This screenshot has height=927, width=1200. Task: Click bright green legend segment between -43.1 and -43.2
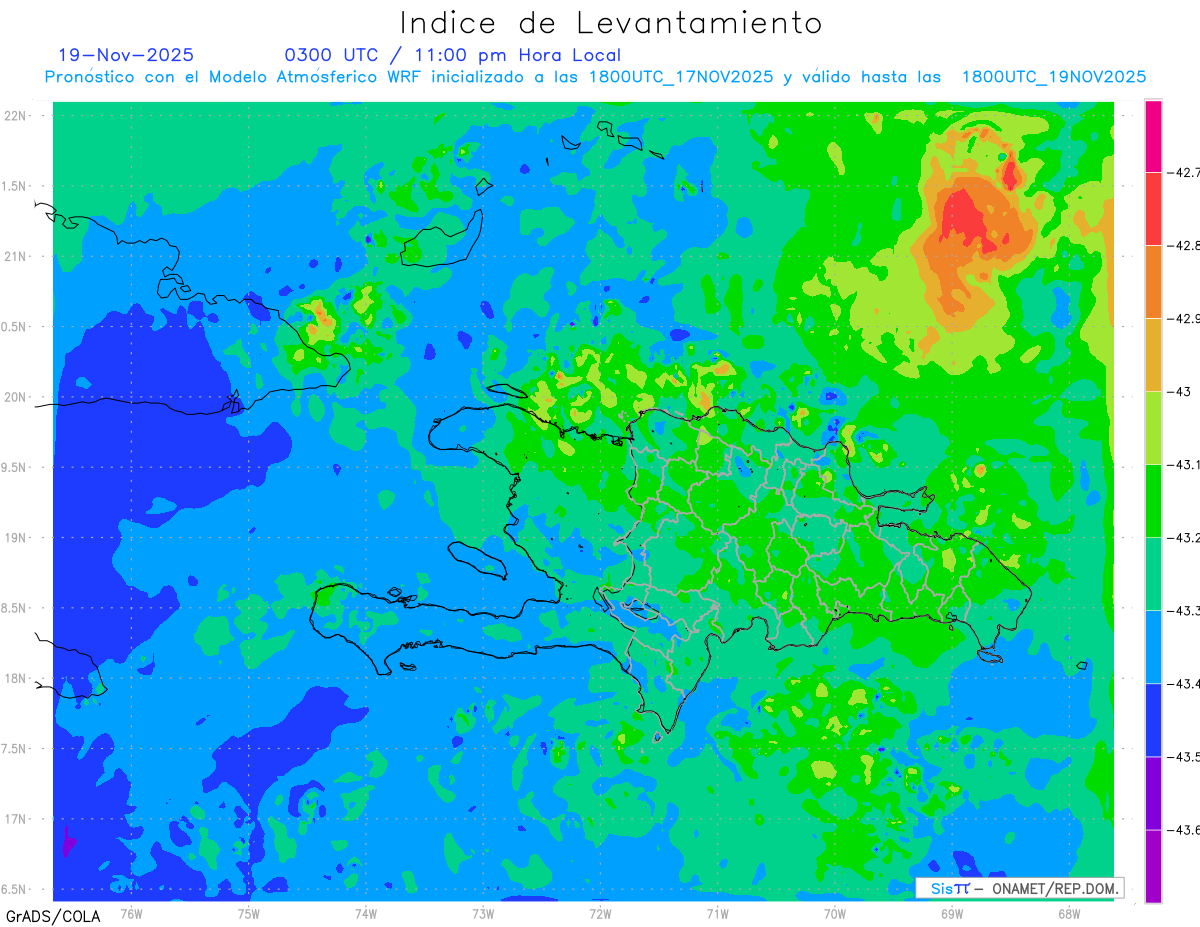[1153, 500]
